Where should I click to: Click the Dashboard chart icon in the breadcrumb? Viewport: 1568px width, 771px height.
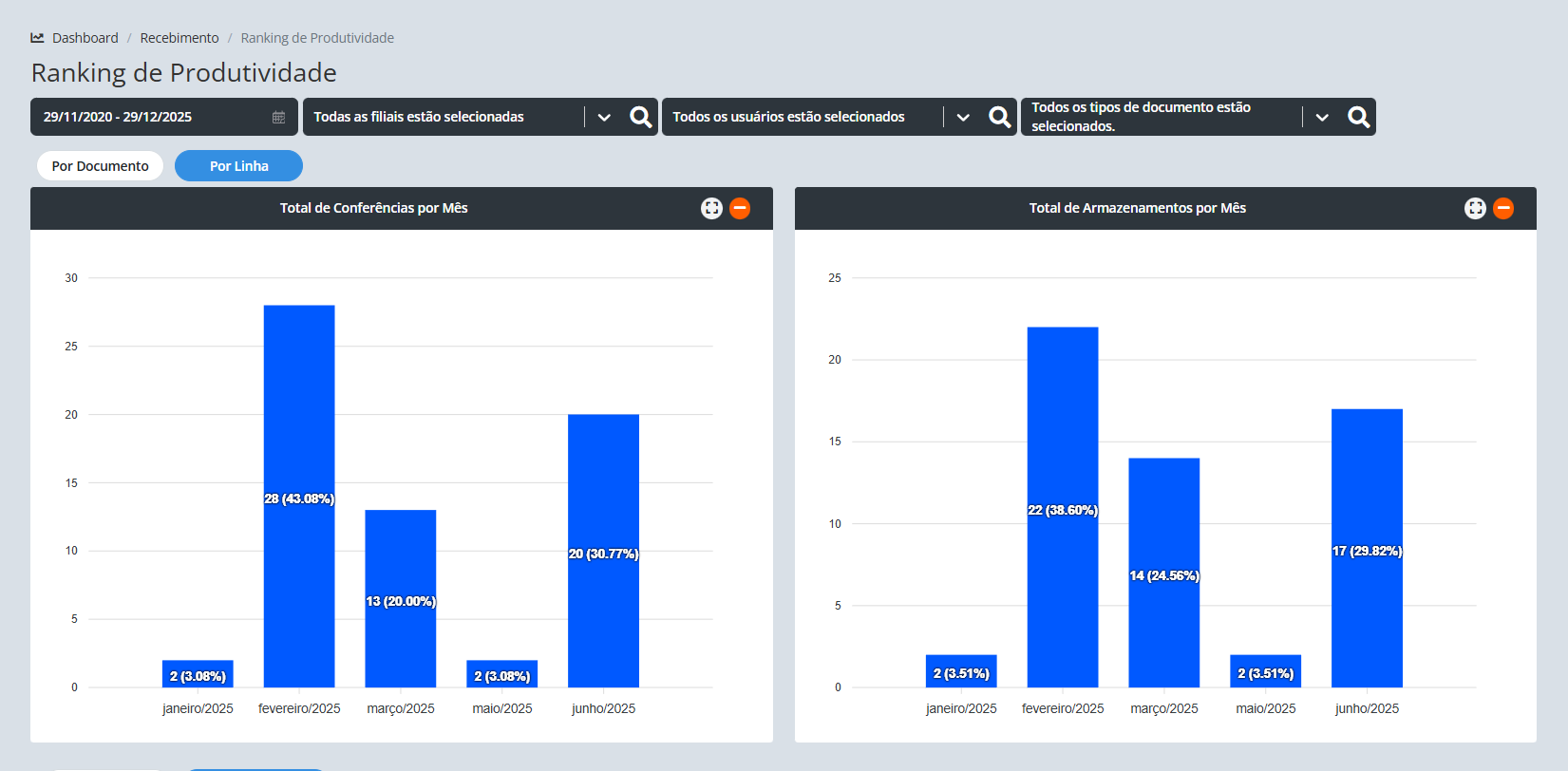[38, 38]
